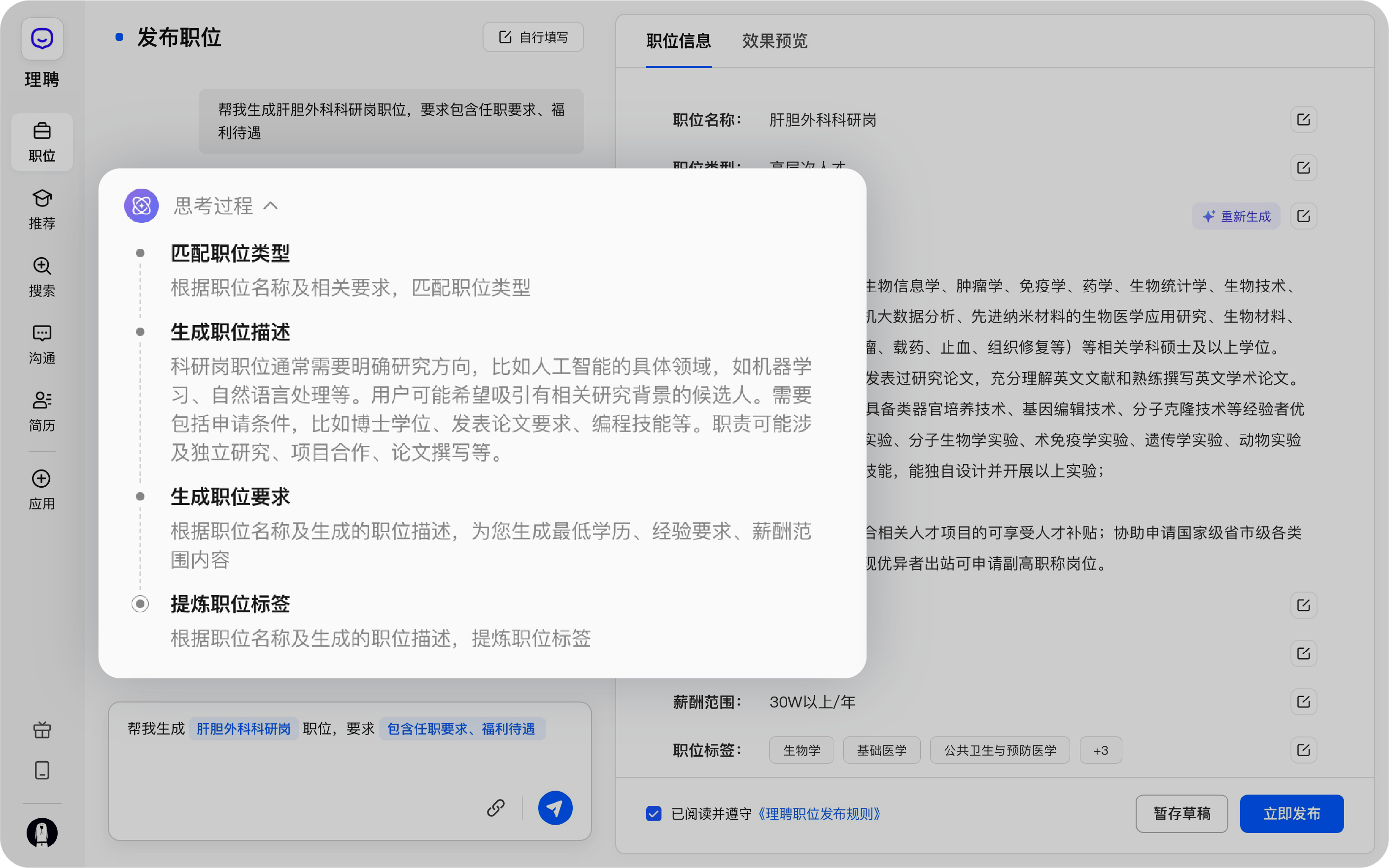
Task: Select the 生成职位要求 step heading
Action: click(x=230, y=497)
